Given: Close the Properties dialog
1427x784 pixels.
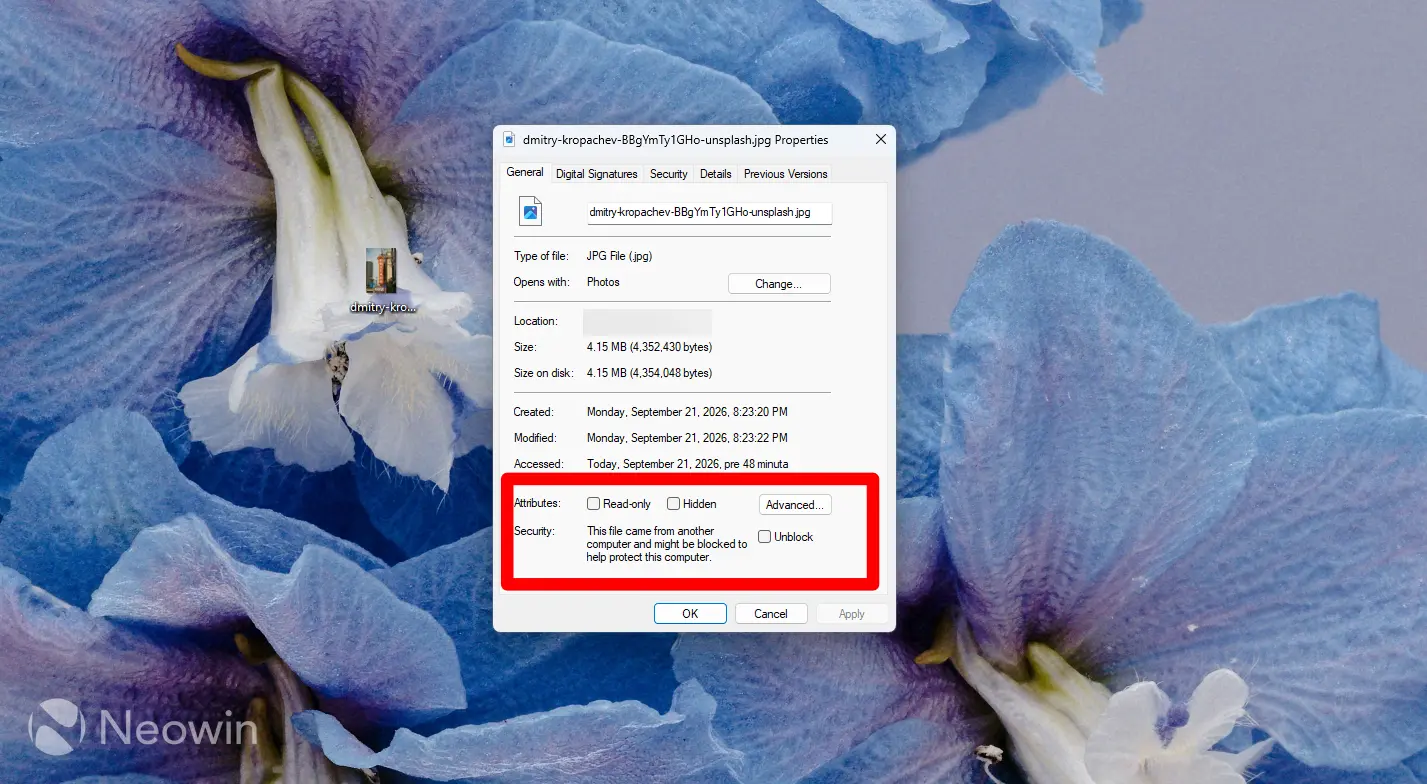Looking at the screenshot, I should [x=881, y=140].
